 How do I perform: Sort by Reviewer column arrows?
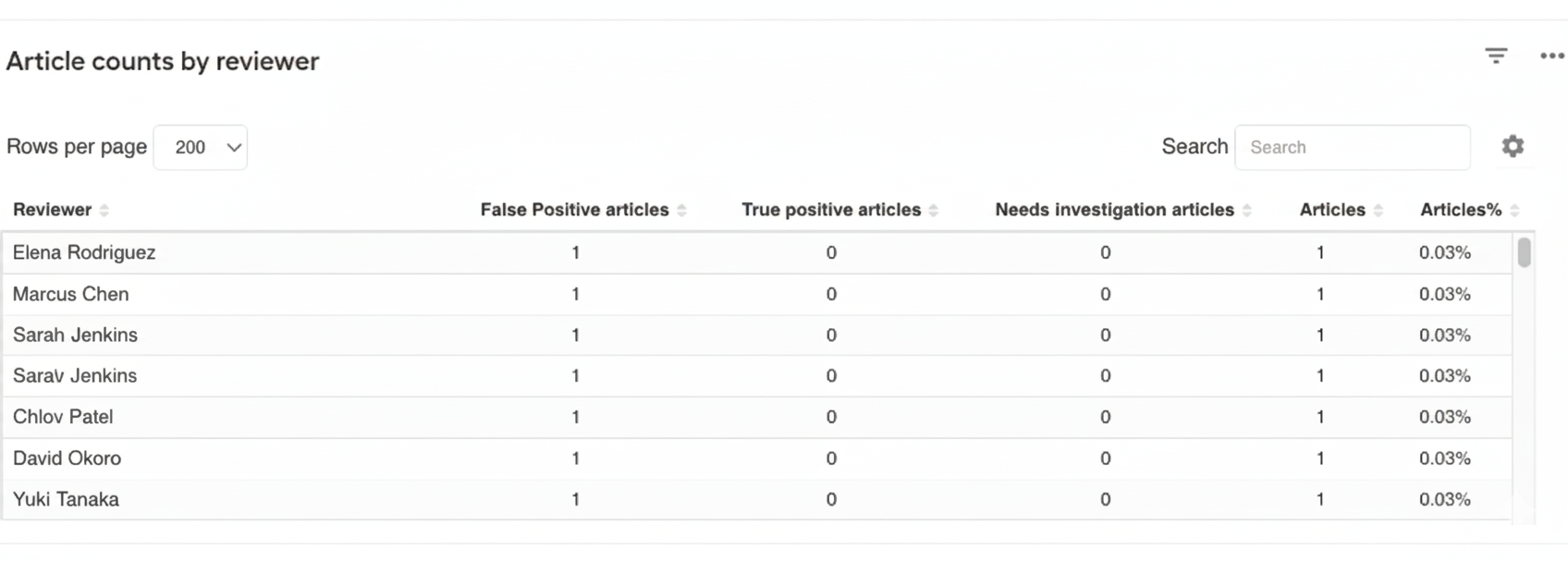click(104, 211)
